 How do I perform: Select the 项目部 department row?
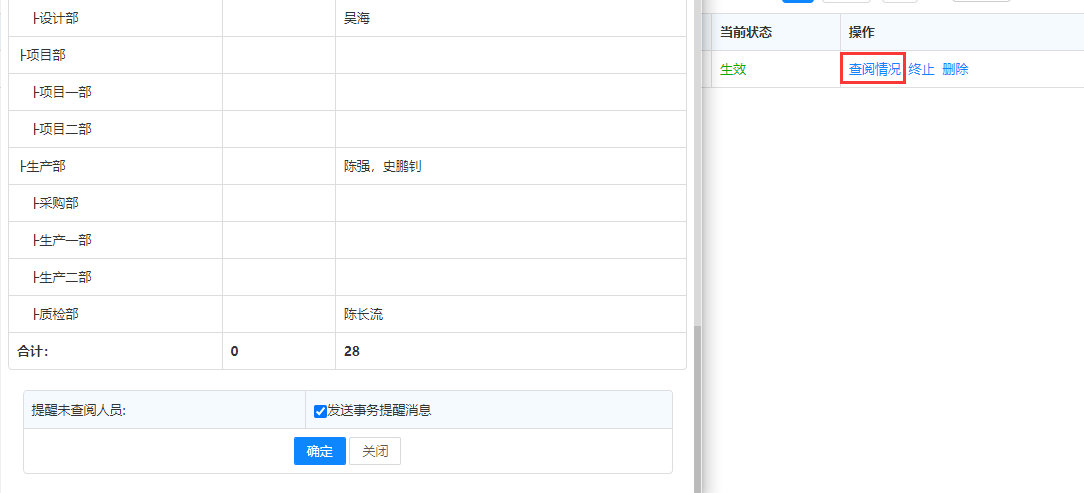point(45,55)
